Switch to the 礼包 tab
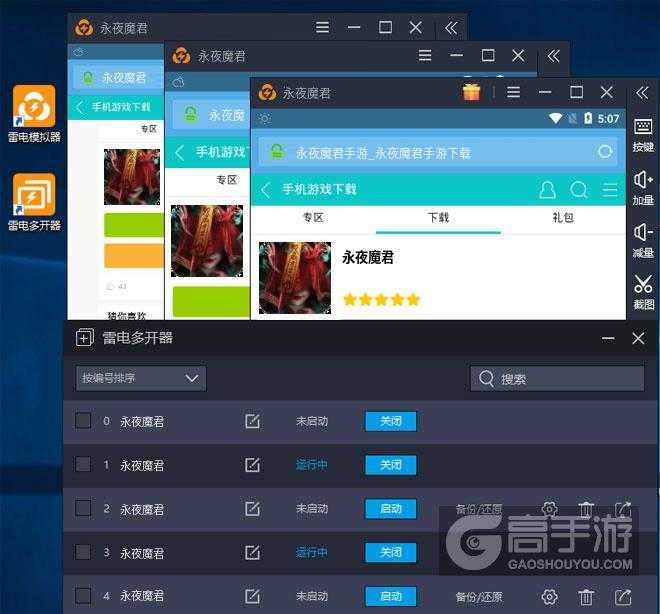Viewport: 660px width, 614px height. click(563, 217)
